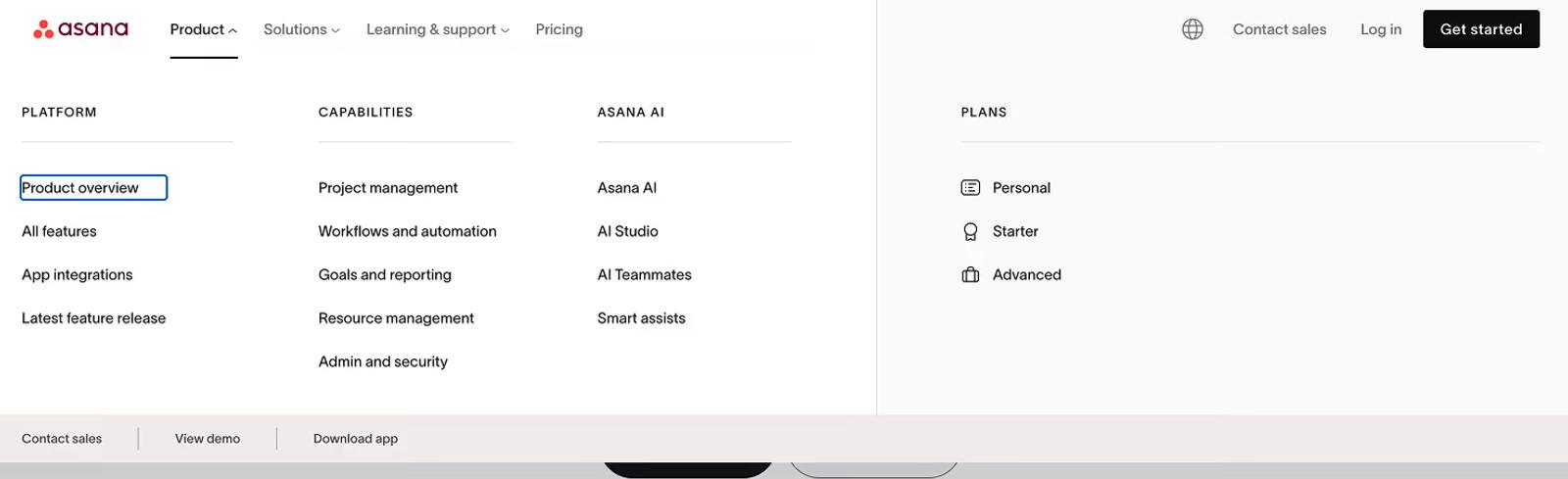Viewport: 1568px width, 479px height.
Task: Click the PLATFORM section heading
Action: pos(59,113)
